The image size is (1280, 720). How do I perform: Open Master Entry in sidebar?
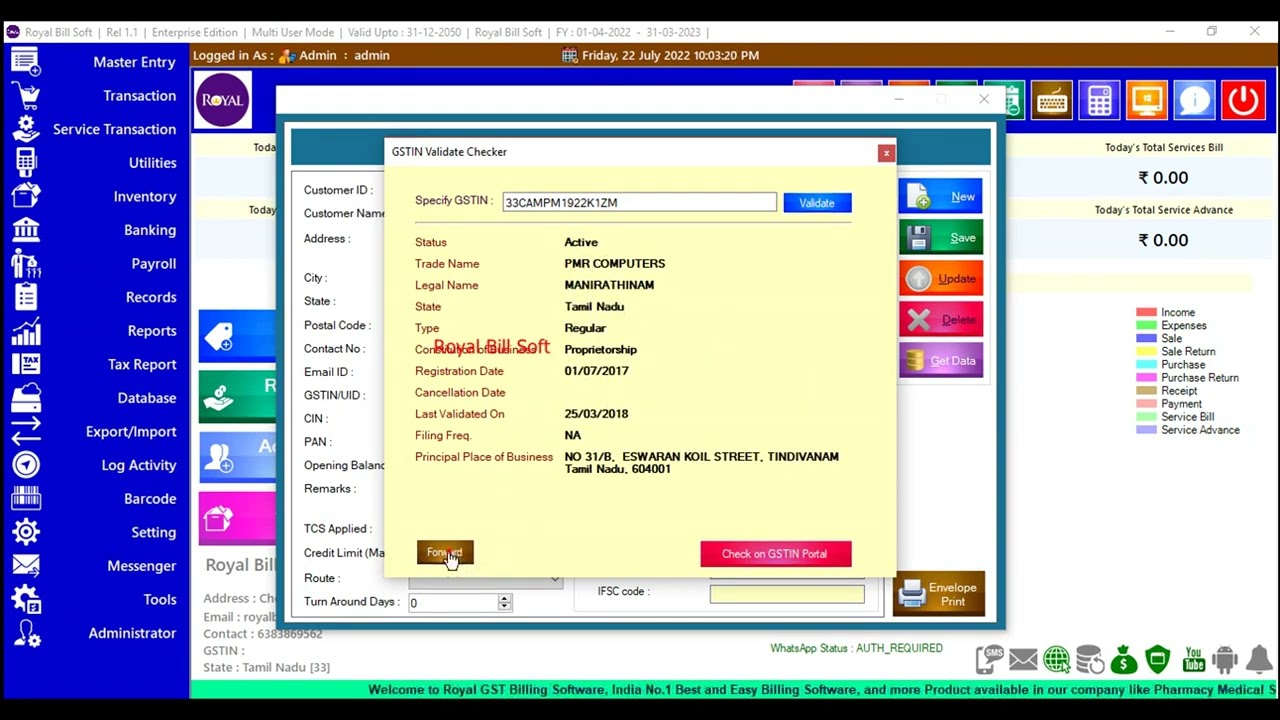click(134, 62)
